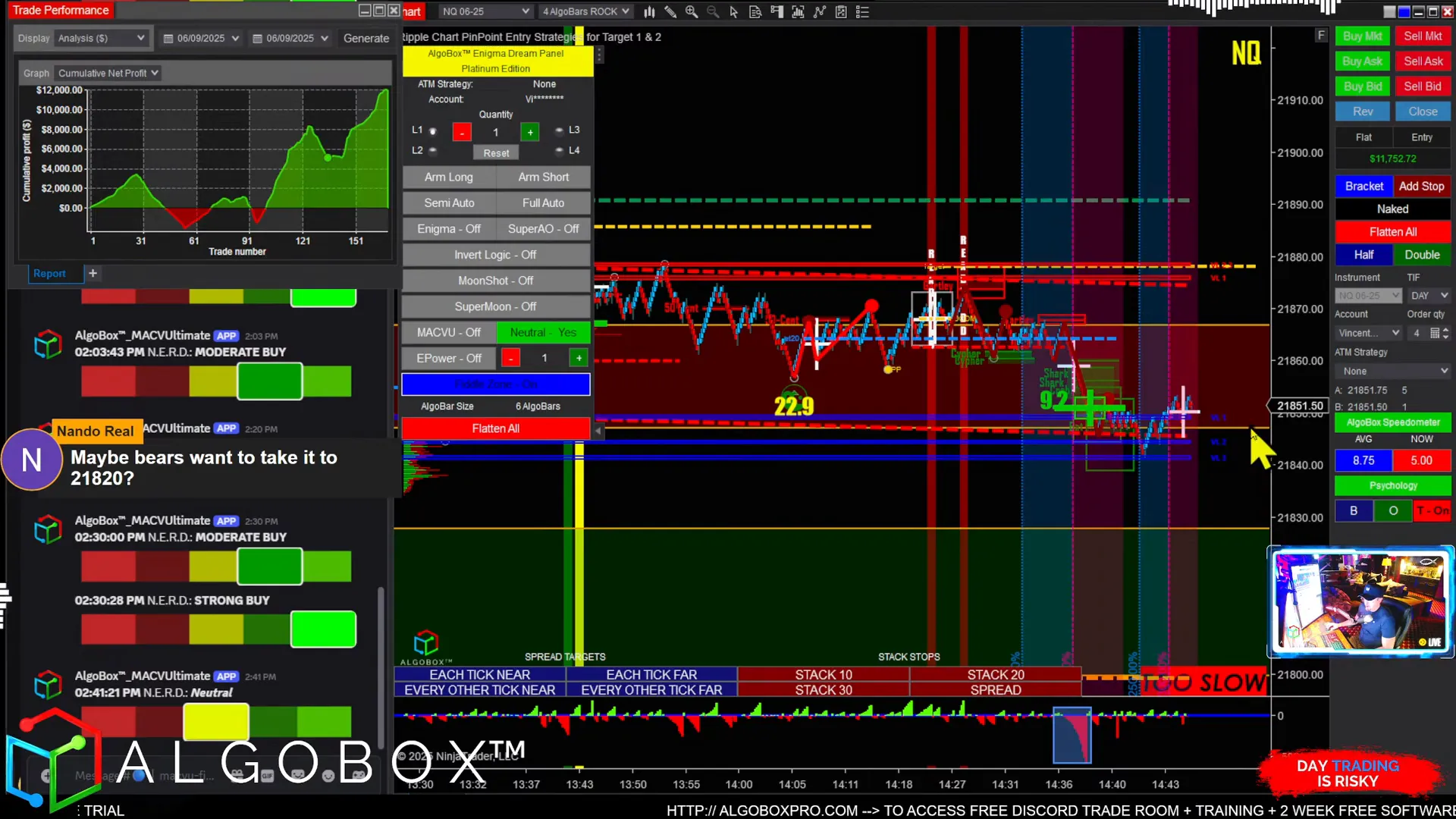Open the data series icon

click(798, 11)
